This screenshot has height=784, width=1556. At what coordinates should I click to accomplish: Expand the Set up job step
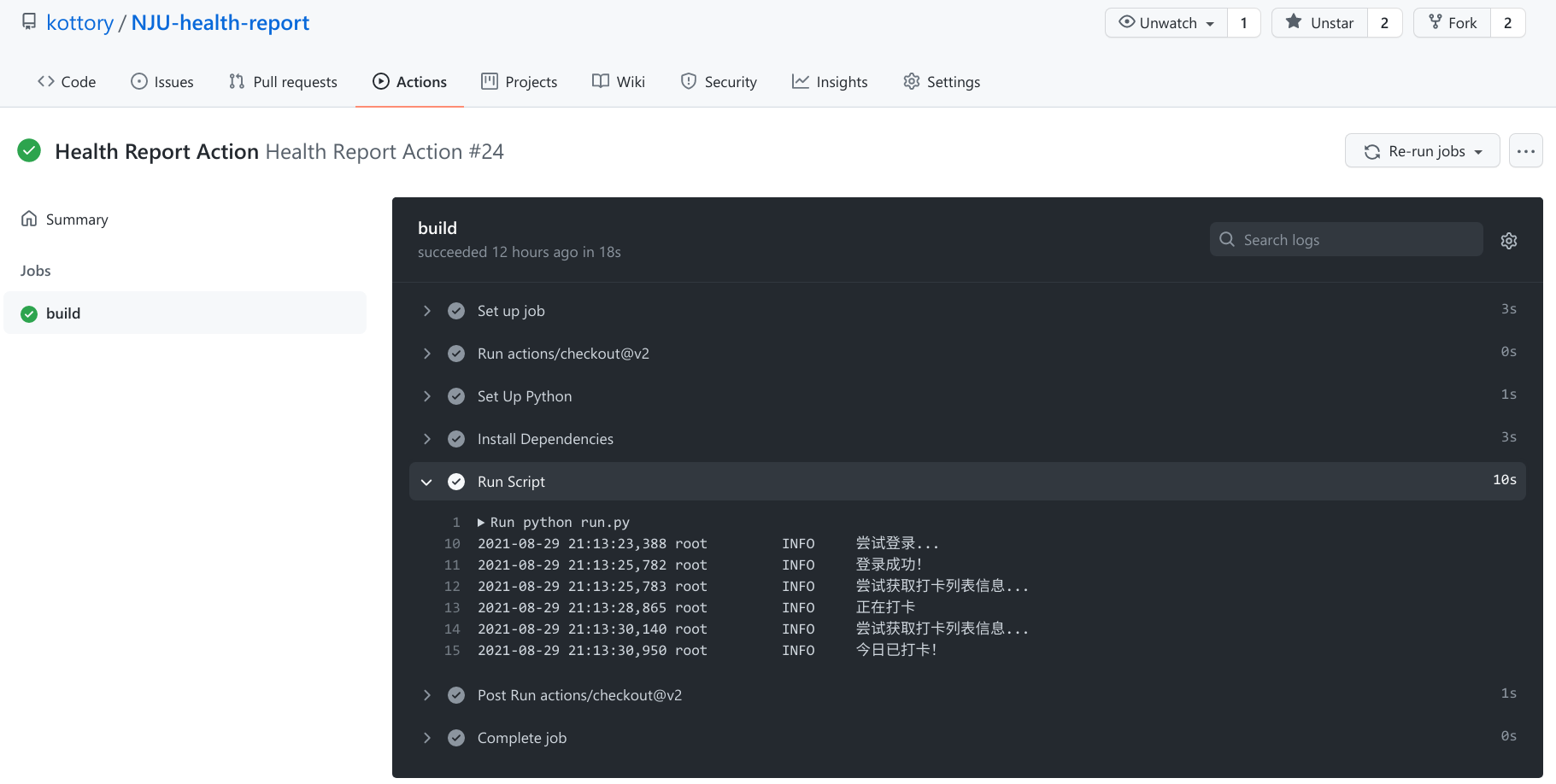967,311
